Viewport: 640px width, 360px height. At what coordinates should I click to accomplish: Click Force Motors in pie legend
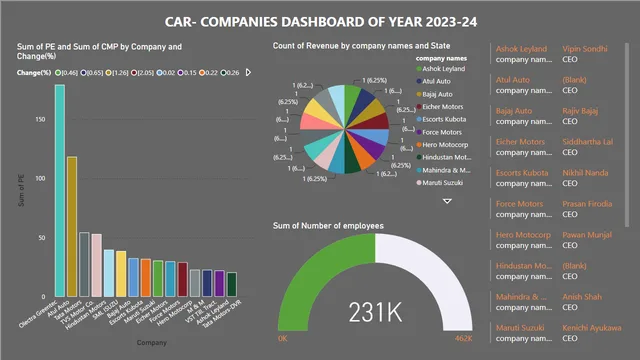click(x=439, y=132)
